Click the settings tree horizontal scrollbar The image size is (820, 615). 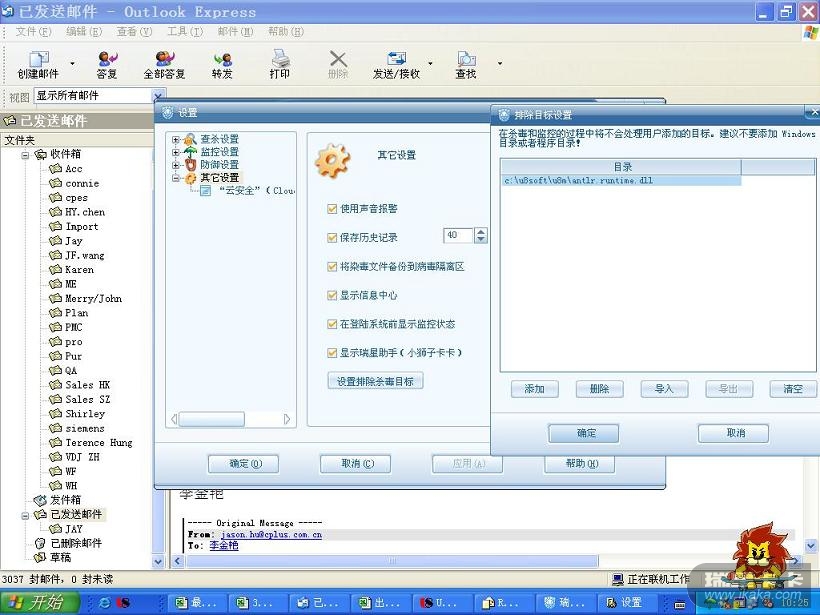coord(231,419)
